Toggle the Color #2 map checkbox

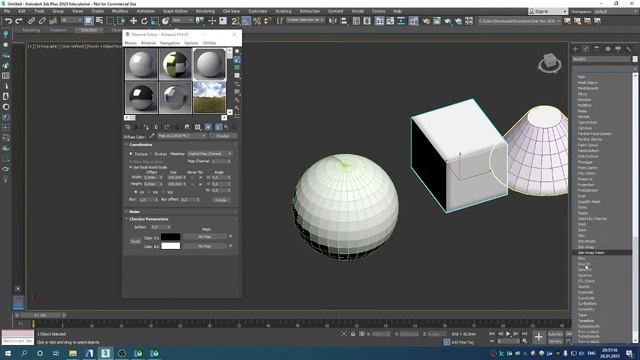point(231,246)
